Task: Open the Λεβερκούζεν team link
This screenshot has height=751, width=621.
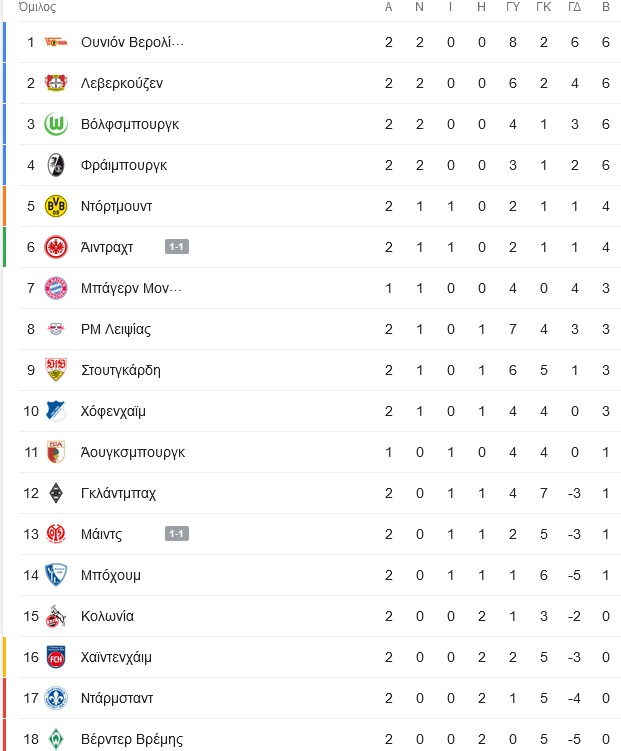Action: [x=122, y=83]
